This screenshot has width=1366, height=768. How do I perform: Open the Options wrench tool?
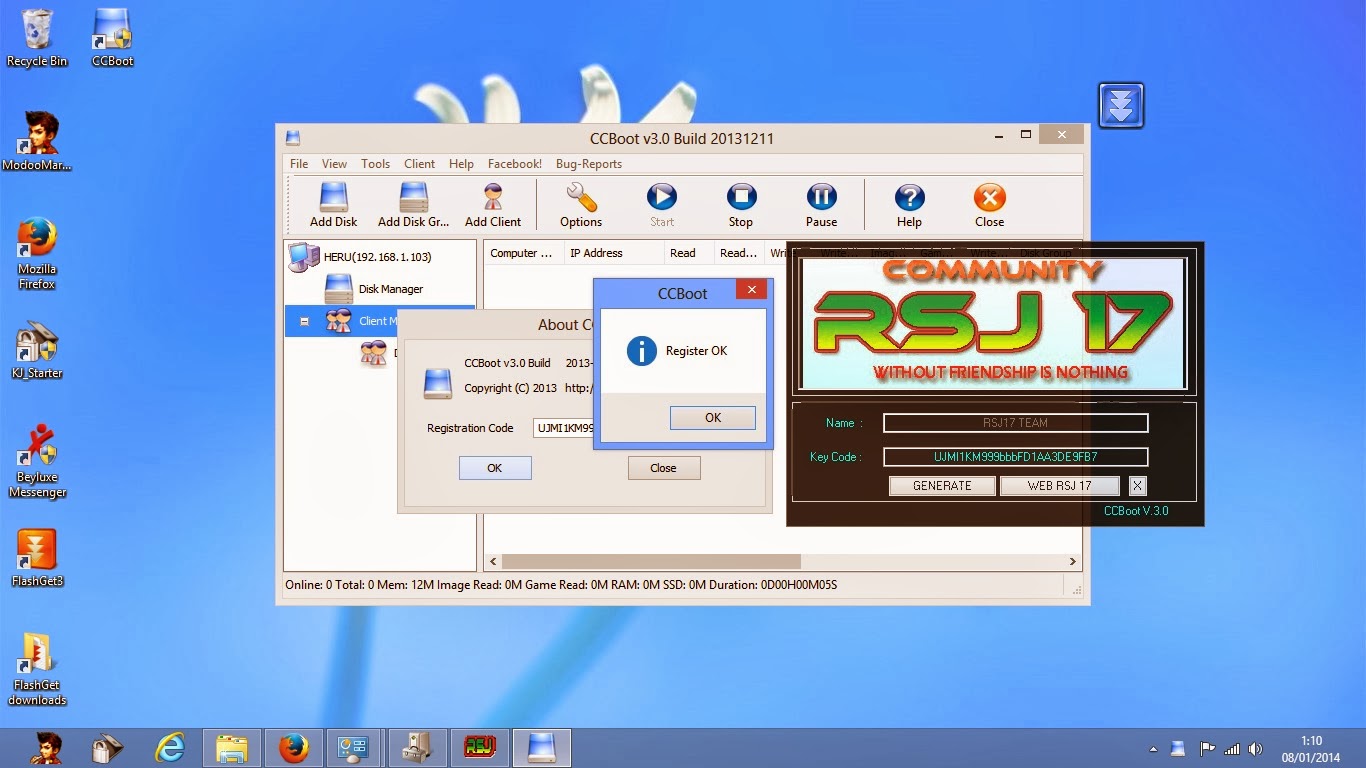point(581,205)
